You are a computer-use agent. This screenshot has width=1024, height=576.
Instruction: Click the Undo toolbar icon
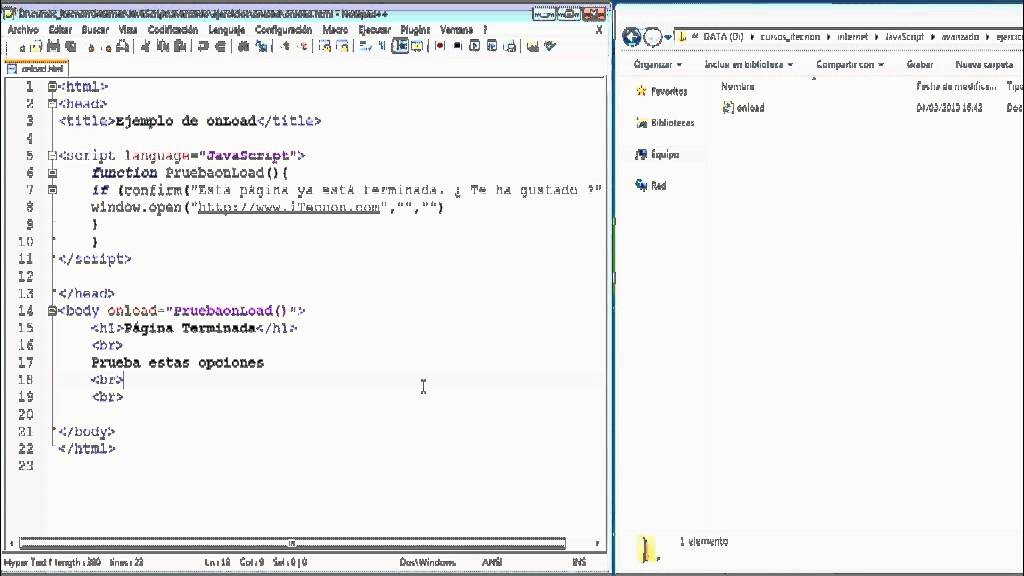(203, 46)
